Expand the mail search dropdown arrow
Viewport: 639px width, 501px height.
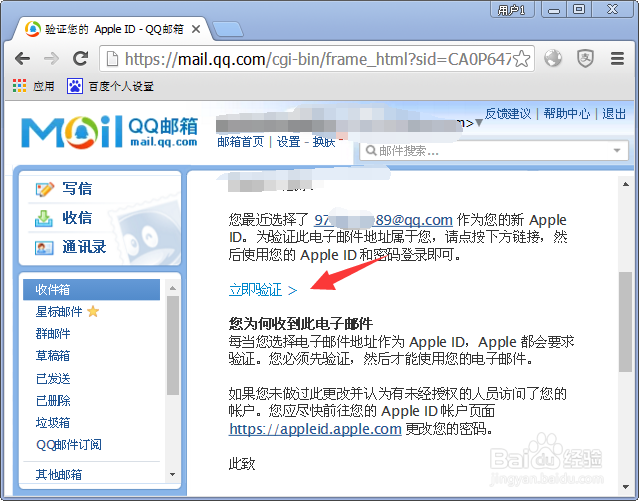pos(617,151)
